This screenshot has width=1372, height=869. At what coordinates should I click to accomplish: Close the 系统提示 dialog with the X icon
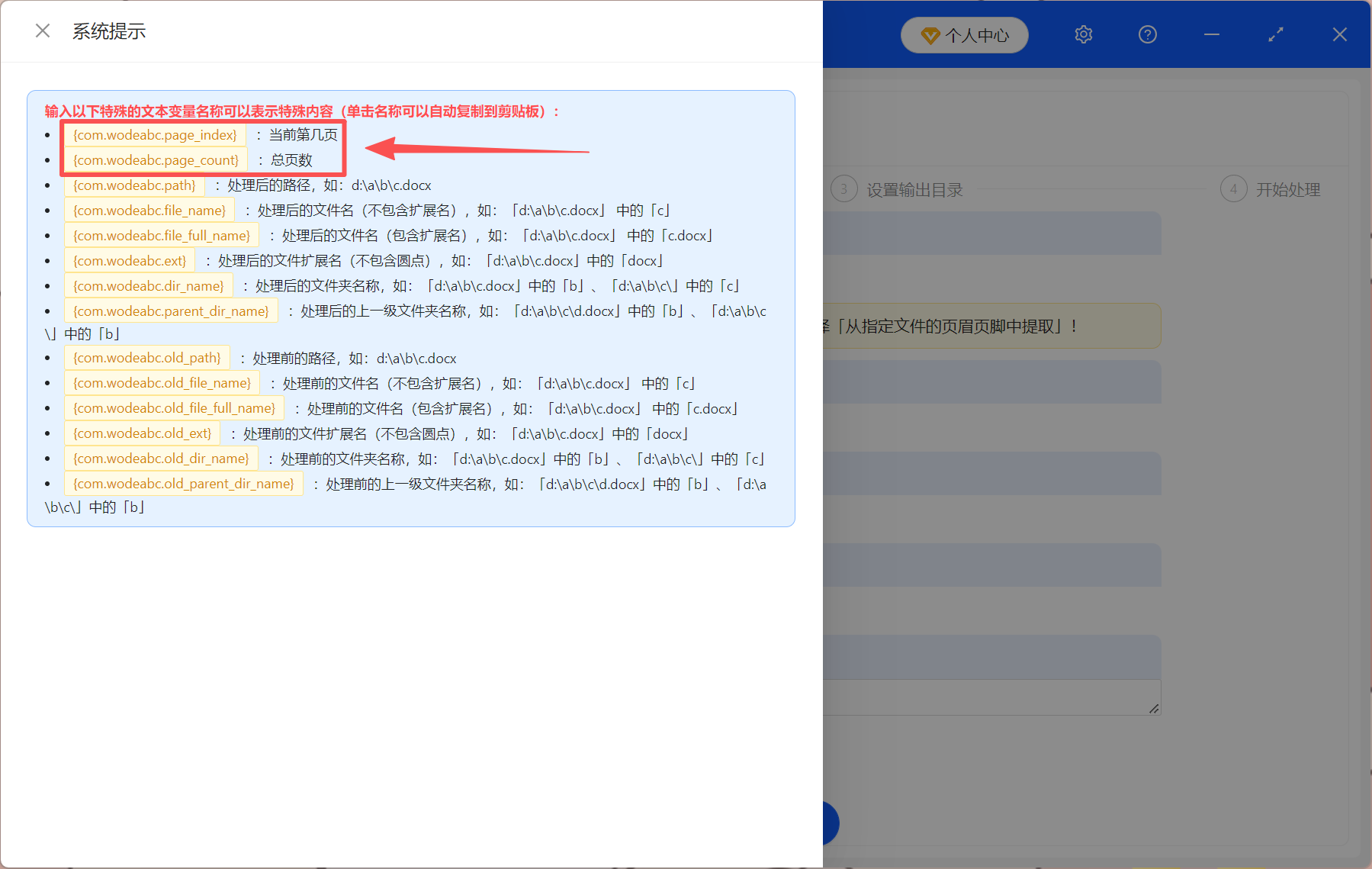pos(42,30)
